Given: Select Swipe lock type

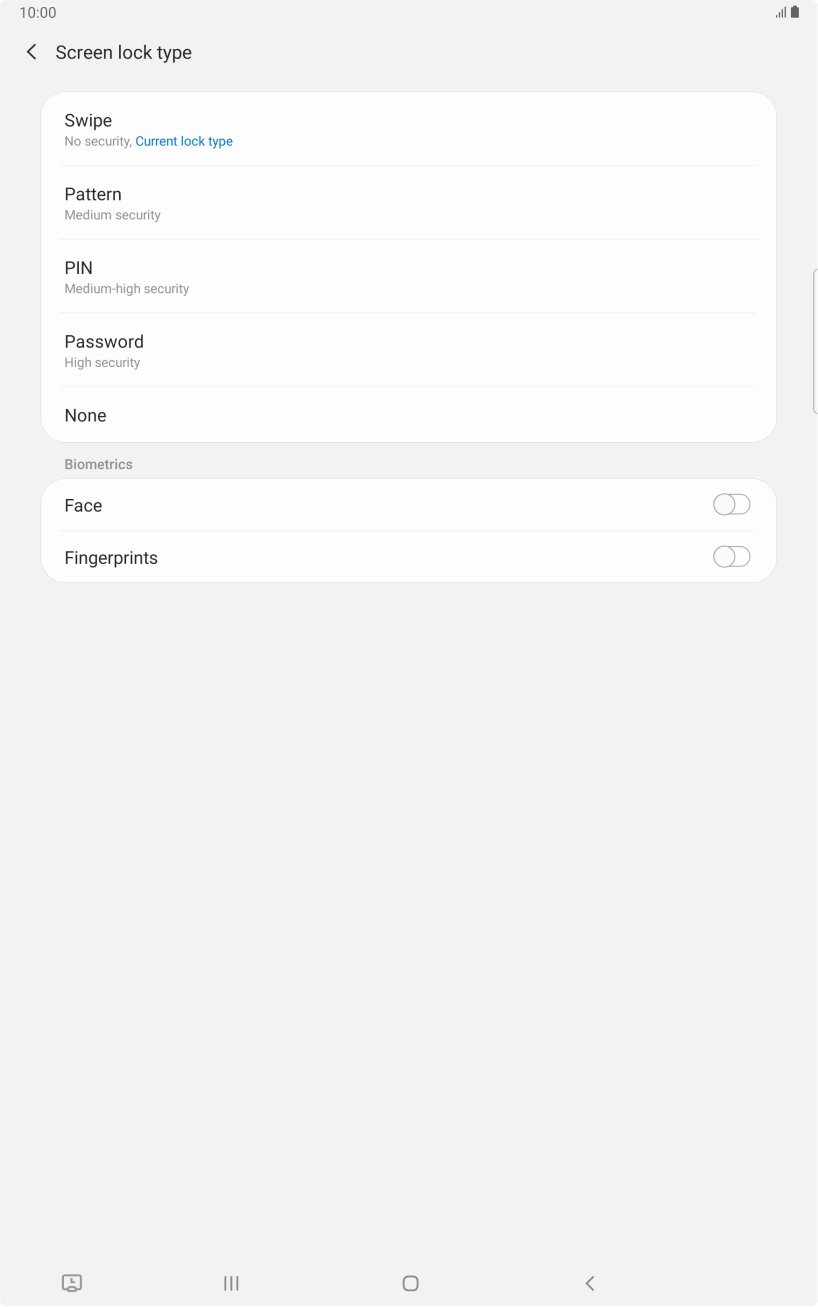Looking at the screenshot, I should point(88,121).
